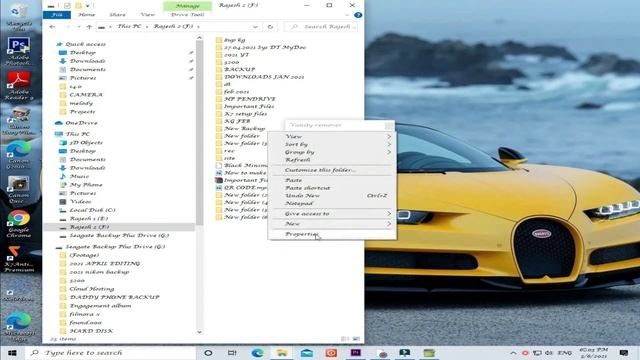Screen dimensions: 640x360
Task: Click the Properties quick access toolbar icon
Action: 67,6
